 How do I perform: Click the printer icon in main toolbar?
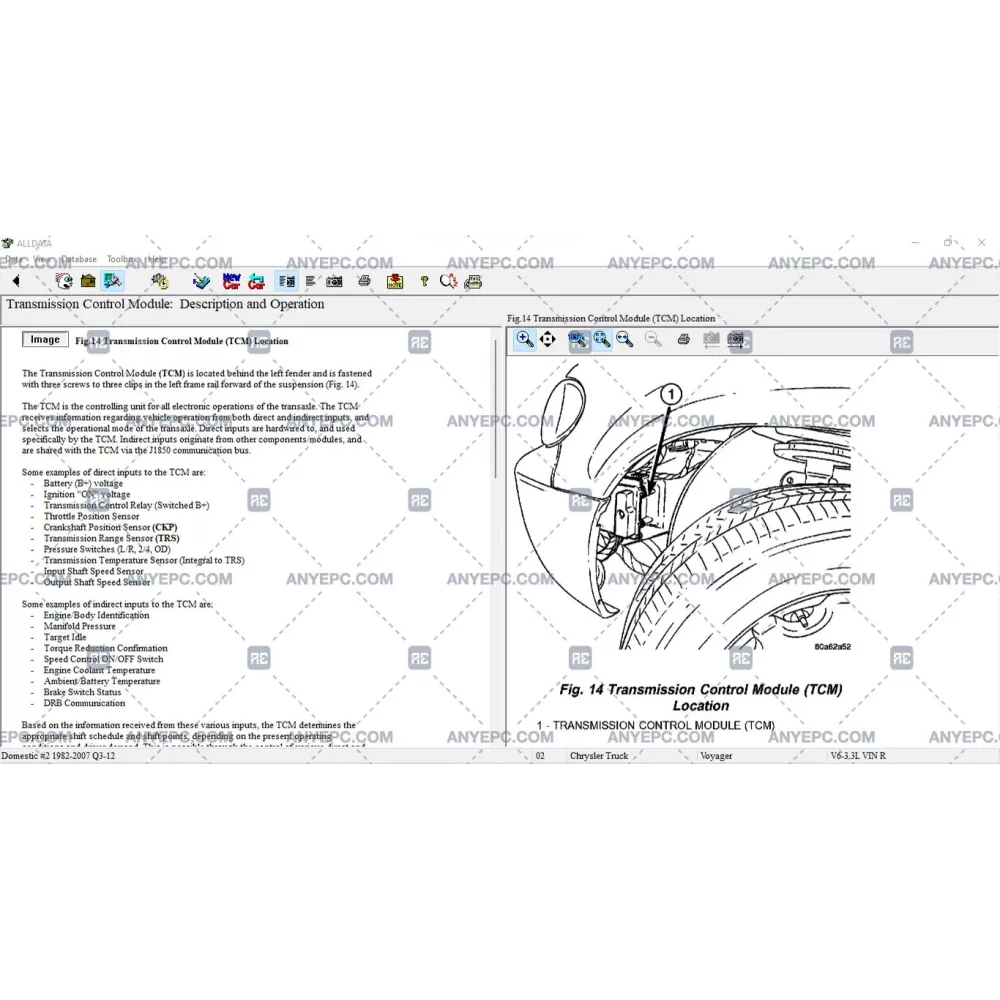[364, 282]
